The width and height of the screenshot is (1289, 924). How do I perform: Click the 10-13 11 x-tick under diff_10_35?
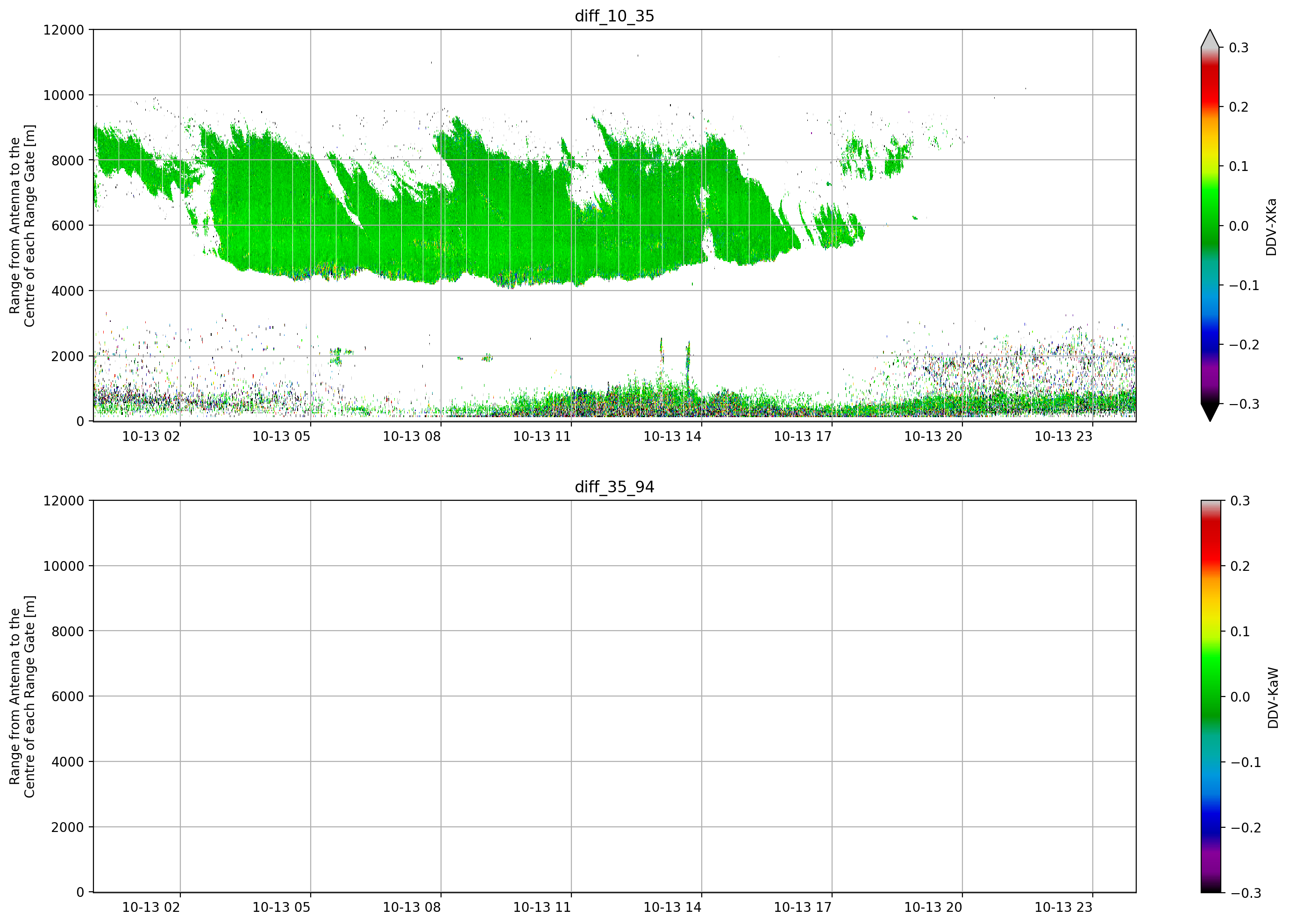coord(542,436)
